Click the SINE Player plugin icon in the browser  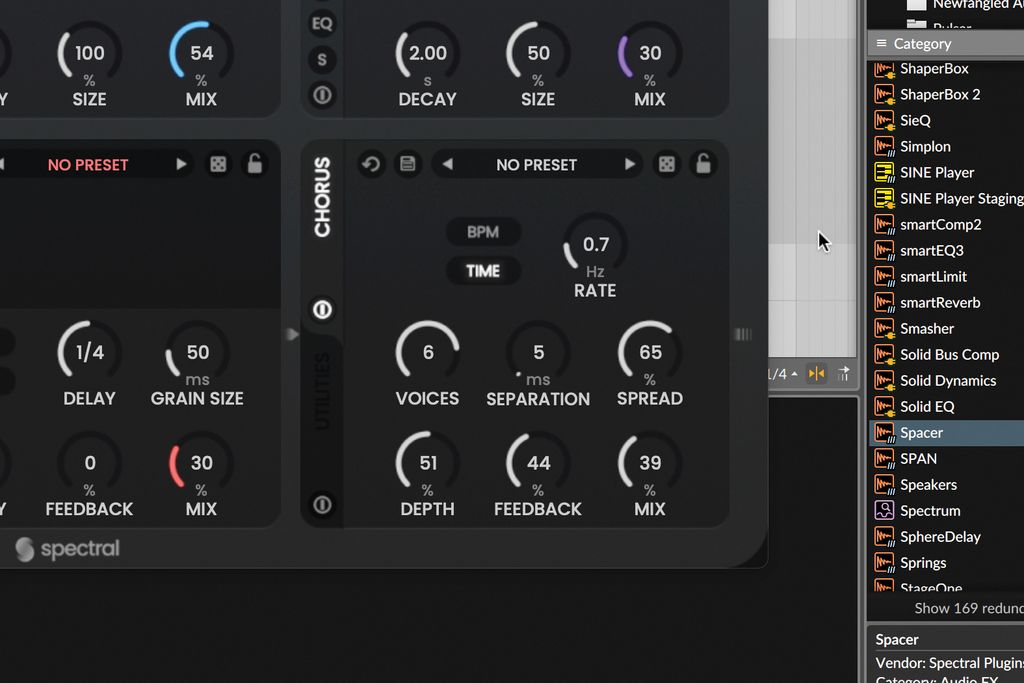coord(884,172)
